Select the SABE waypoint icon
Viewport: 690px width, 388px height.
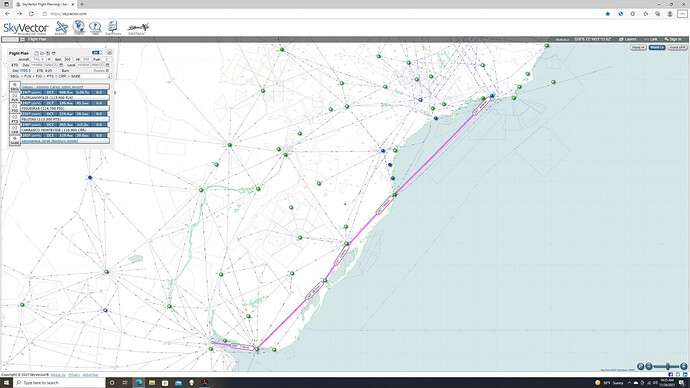pyautogui.click(x=15, y=140)
